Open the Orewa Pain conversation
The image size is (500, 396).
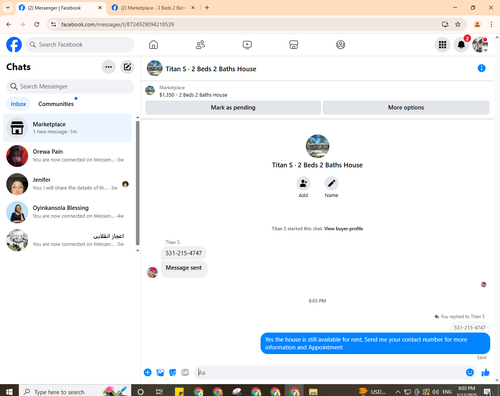(x=67, y=156)
